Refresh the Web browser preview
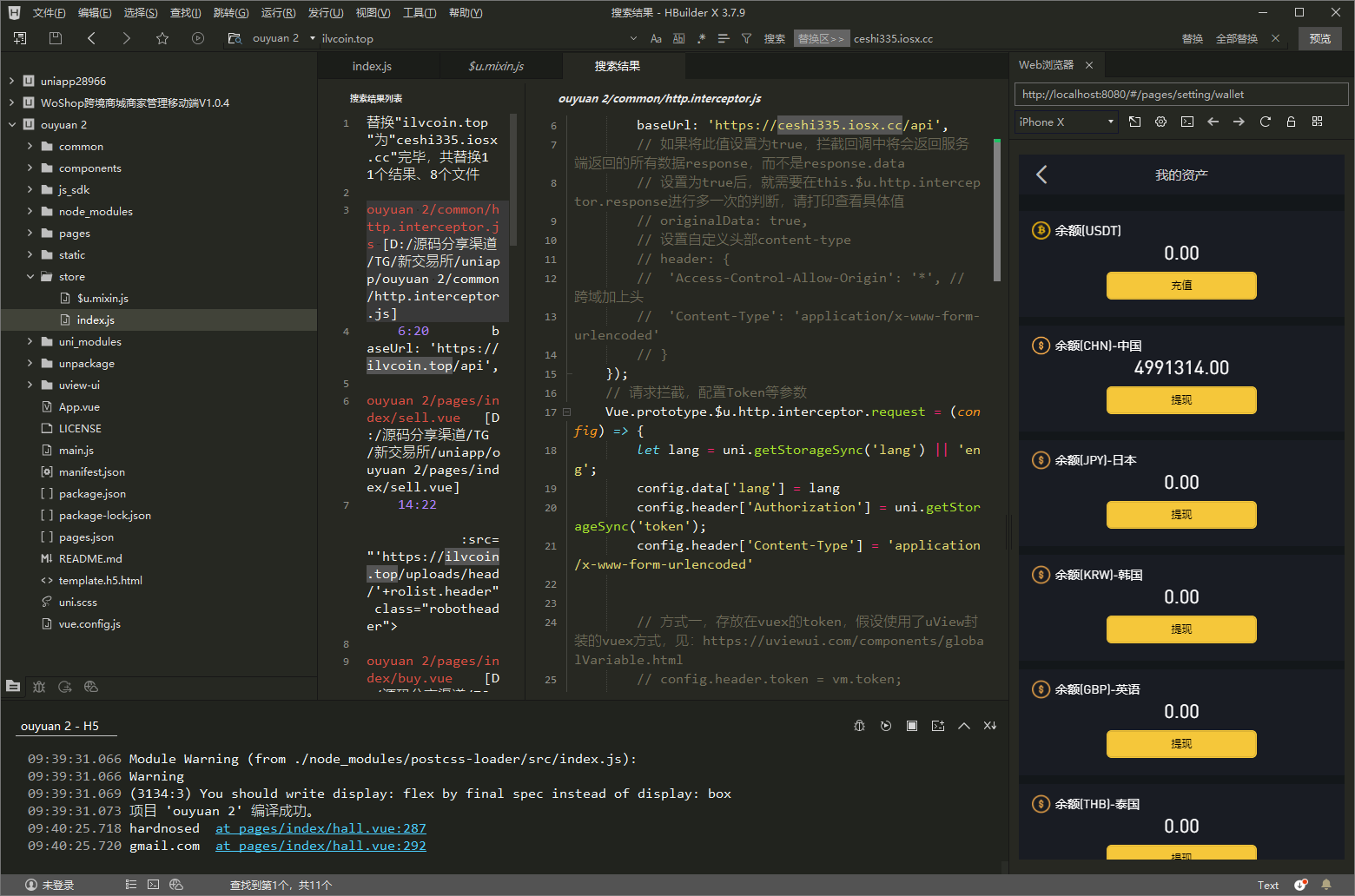The height and width of the screenshot is (896, 1355). click(x=1265, y=122)
